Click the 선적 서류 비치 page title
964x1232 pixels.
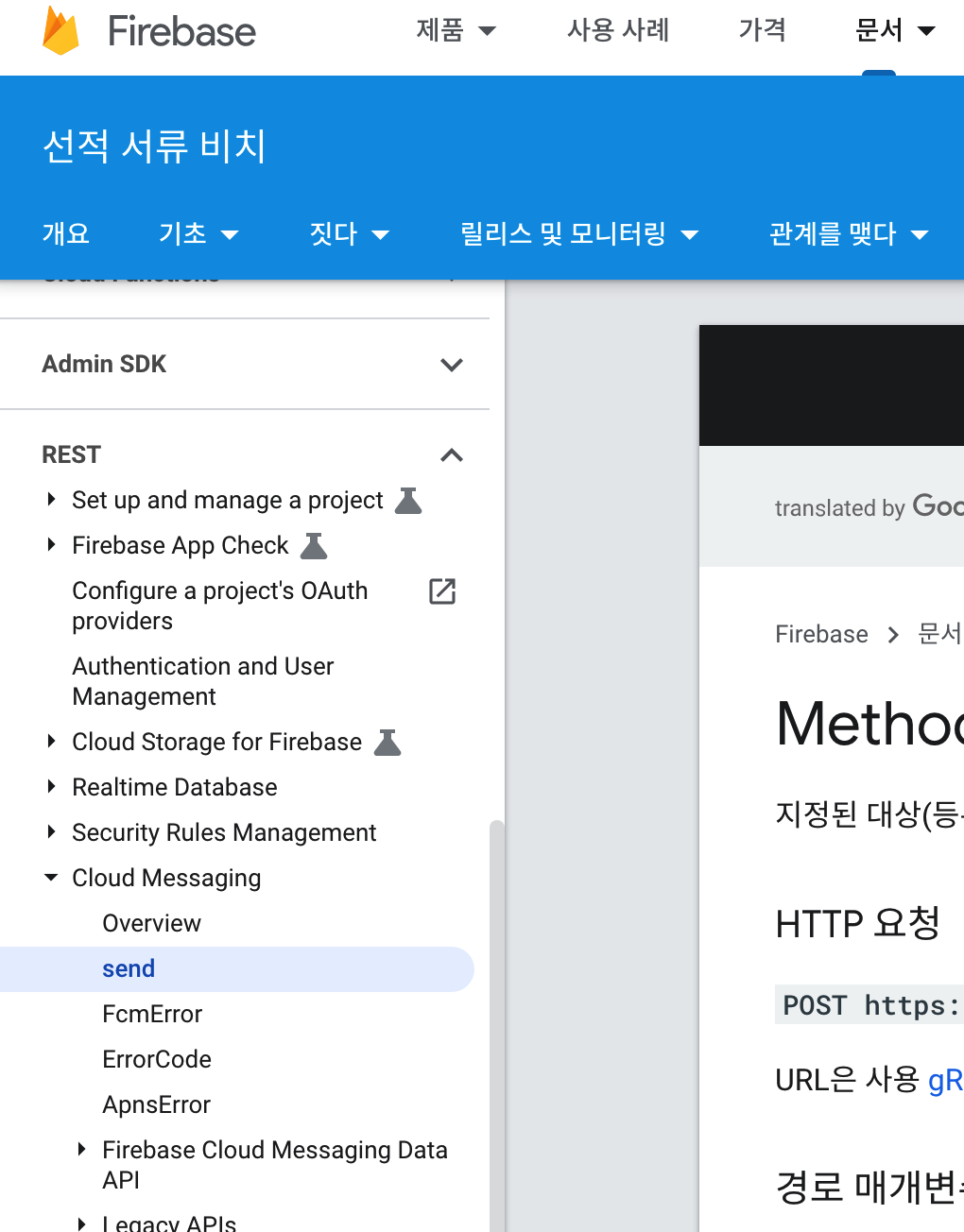pos(154,146)
